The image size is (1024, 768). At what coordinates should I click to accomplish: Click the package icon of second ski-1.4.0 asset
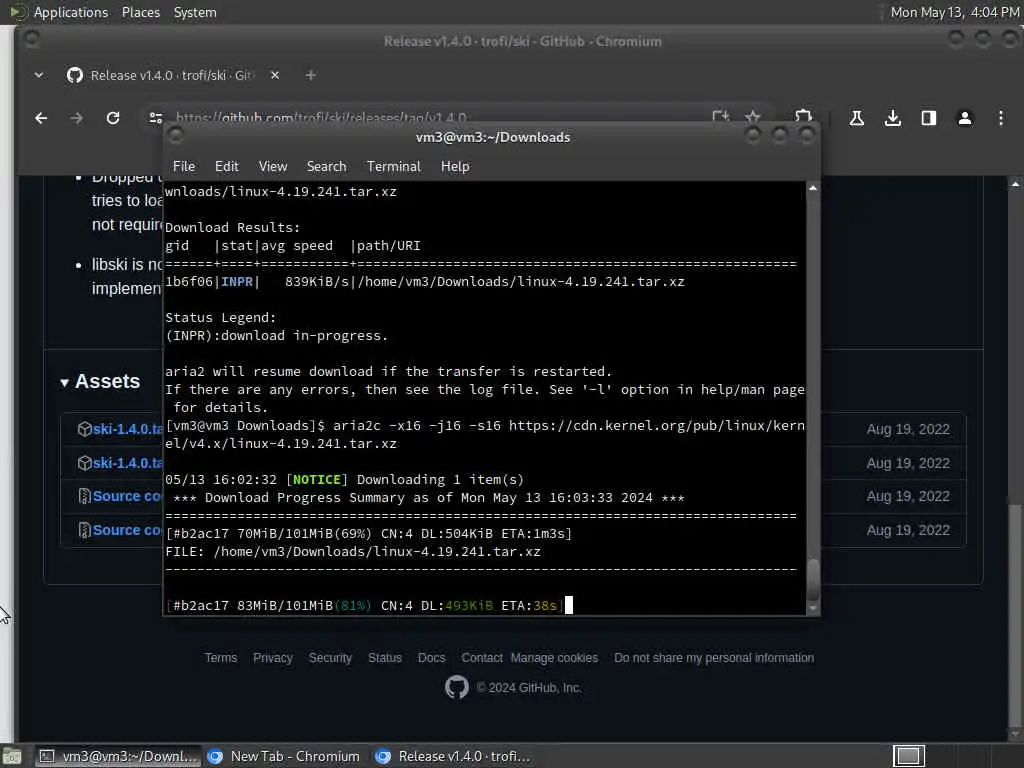pyautogui.click(x=84, y=463)
